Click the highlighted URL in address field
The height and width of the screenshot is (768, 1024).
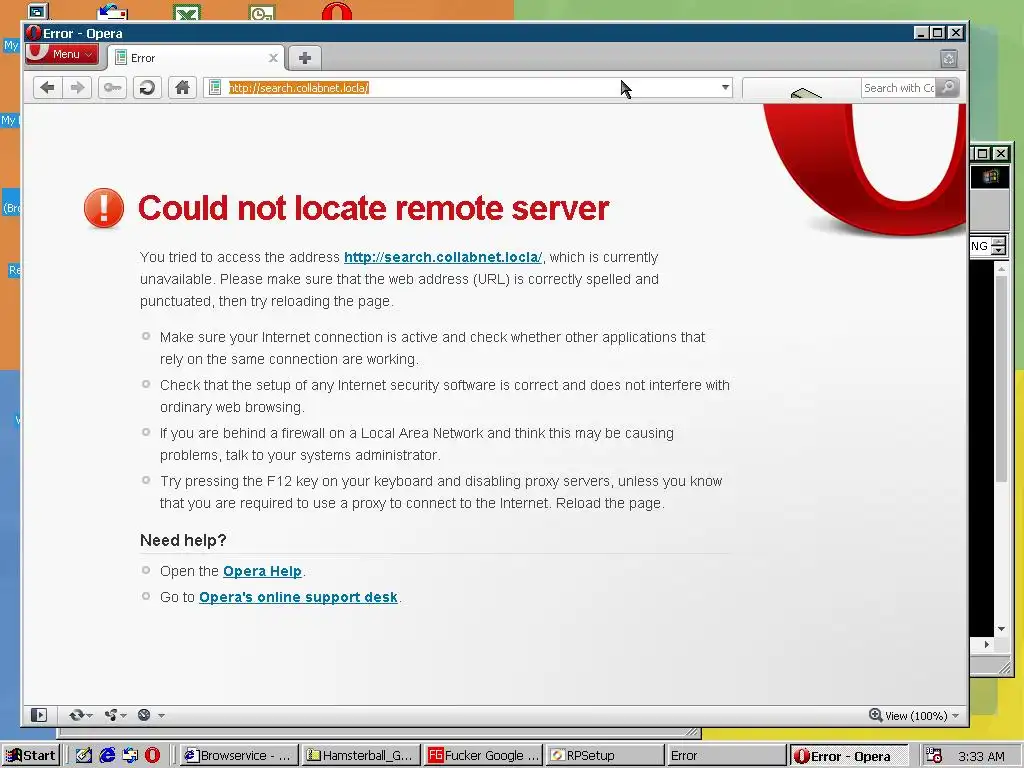click(x=298, y=88)
